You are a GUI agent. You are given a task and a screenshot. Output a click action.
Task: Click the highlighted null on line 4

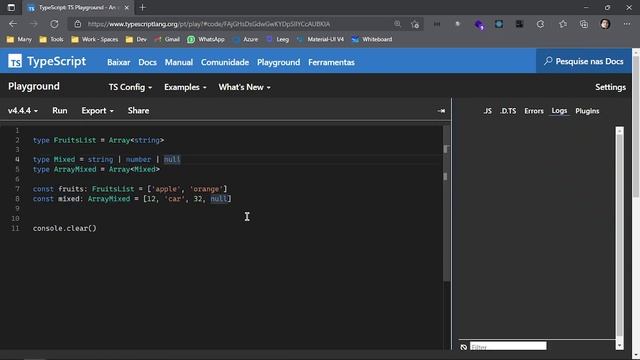point(172,159)
